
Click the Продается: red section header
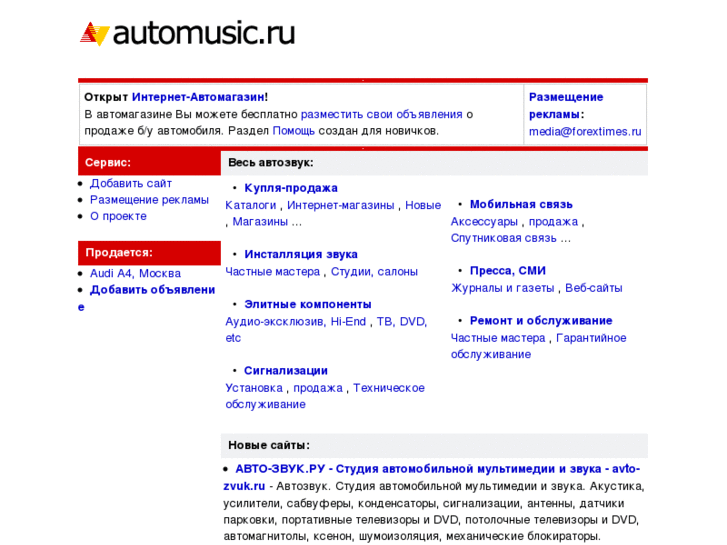(149, 253)
